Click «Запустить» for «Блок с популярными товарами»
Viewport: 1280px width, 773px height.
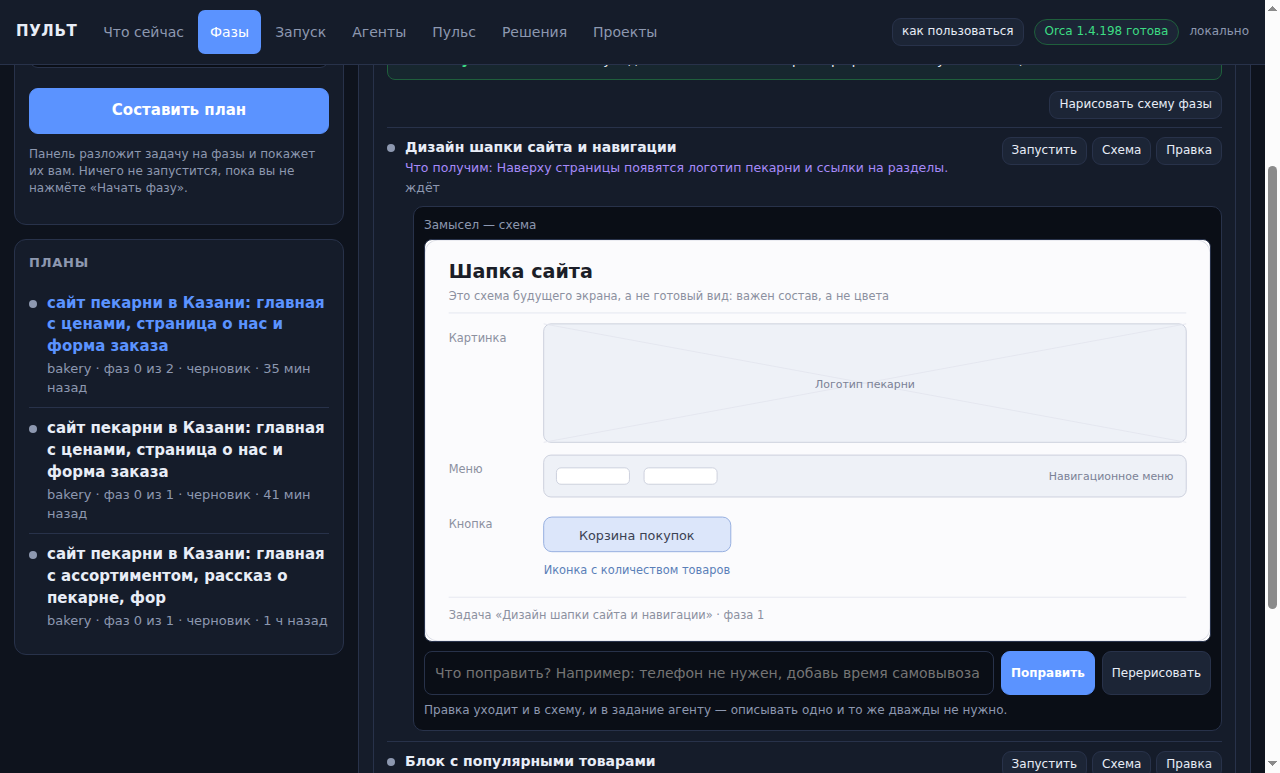click(1044, 763)
